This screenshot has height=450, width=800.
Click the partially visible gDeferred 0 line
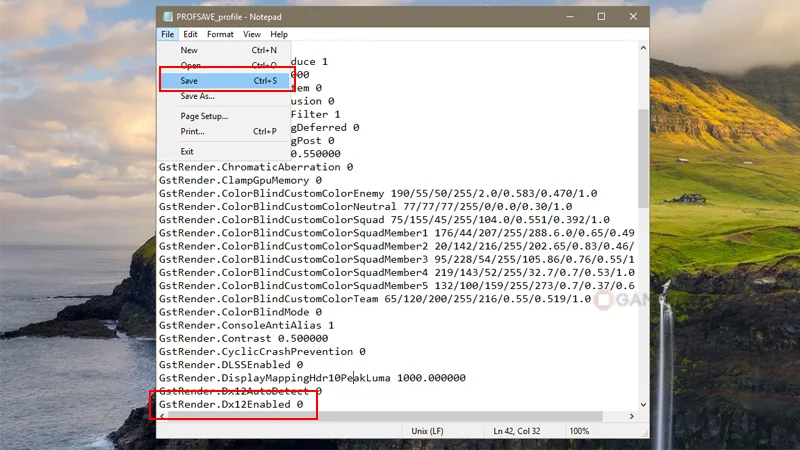[325, 128]
